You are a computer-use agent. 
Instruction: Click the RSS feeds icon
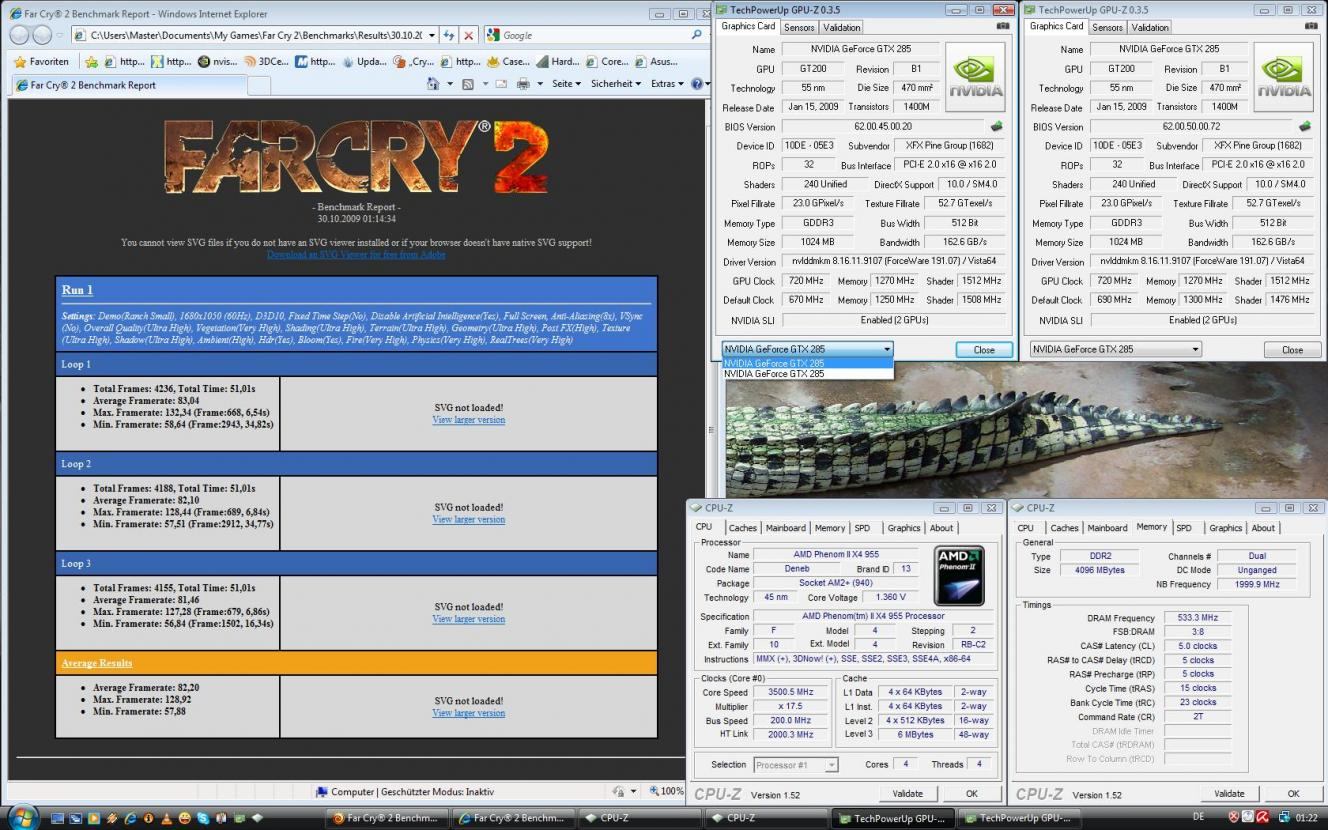[467, 84]
